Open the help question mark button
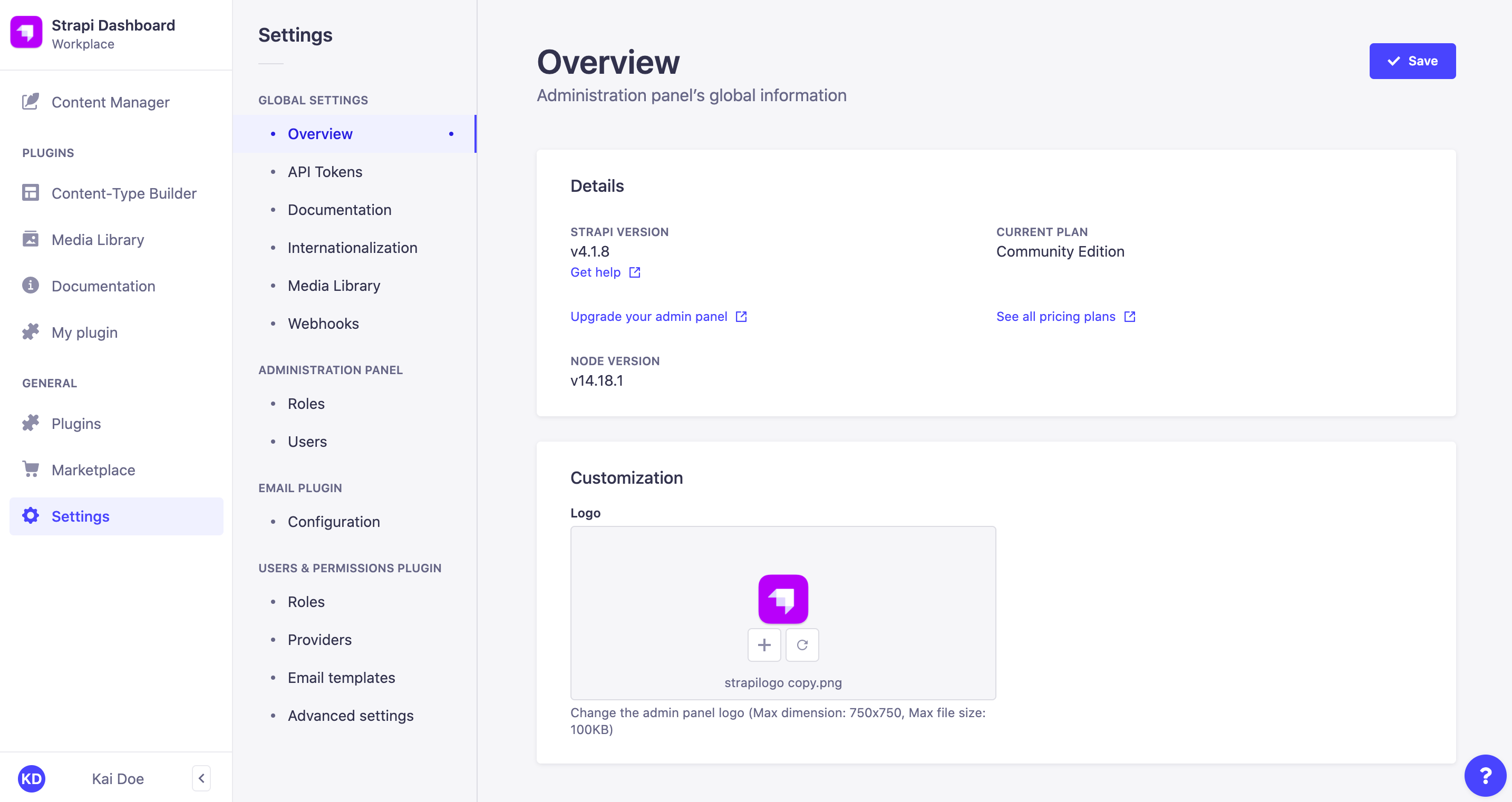 click(1486, 775)
